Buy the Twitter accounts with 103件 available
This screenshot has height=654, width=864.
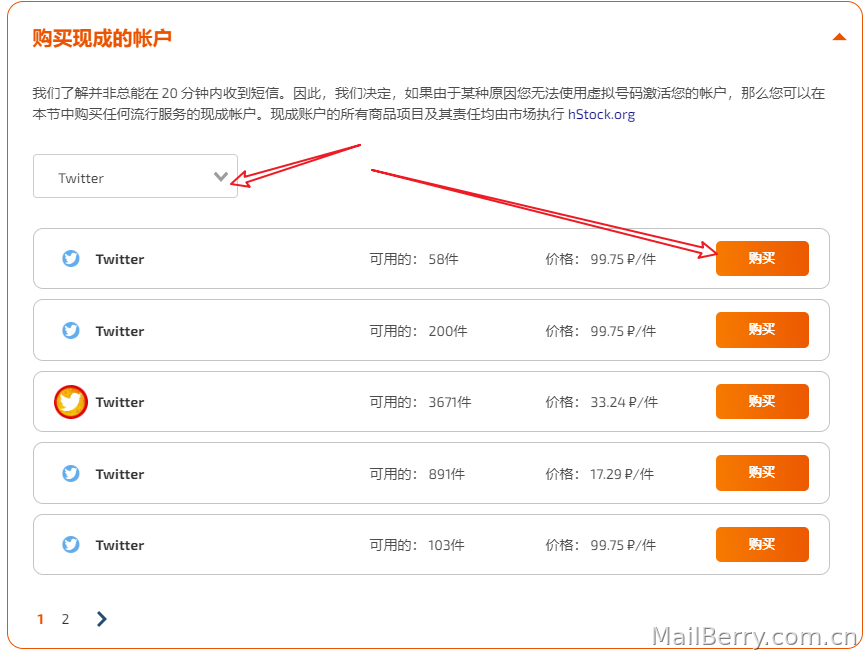coord(762,544)
